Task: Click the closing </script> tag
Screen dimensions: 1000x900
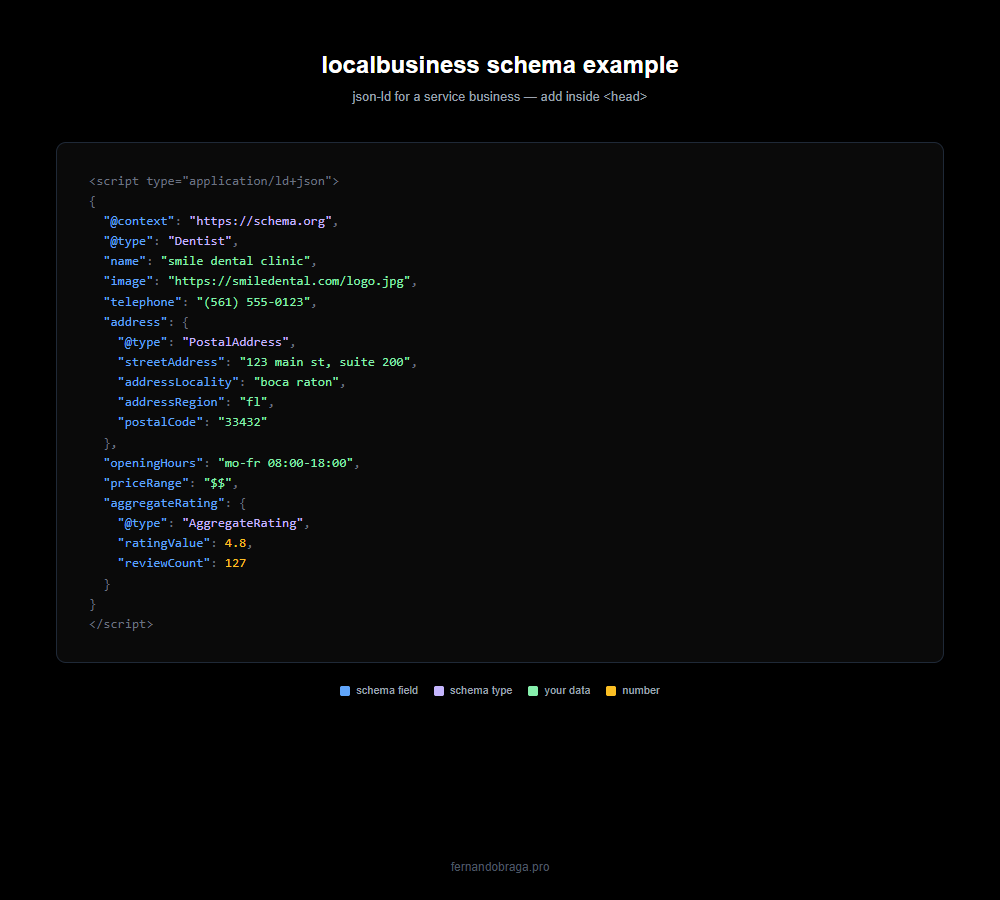Action: click(121, 624)
